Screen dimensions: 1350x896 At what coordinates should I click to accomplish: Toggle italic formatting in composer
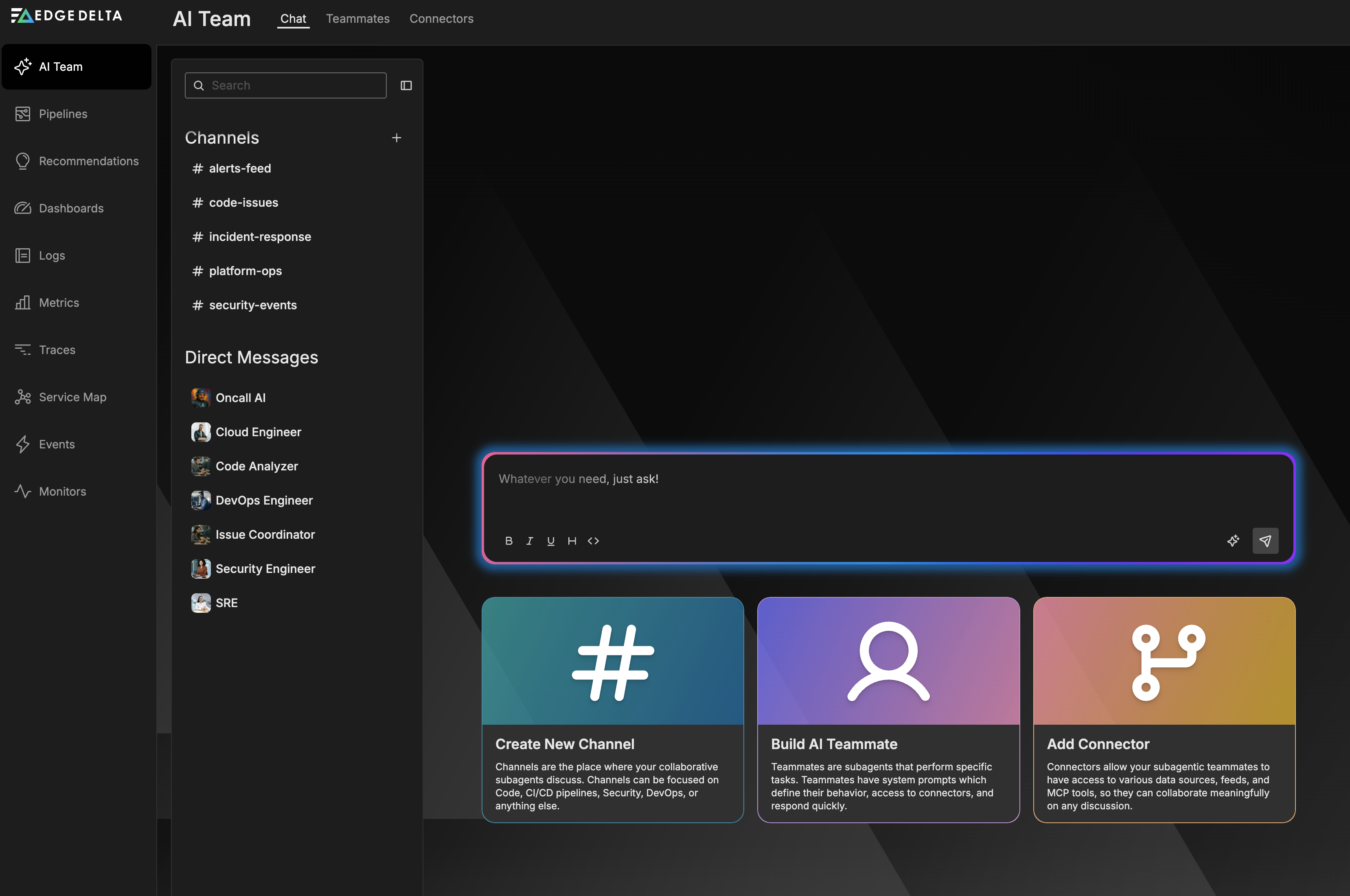point(530,541)
